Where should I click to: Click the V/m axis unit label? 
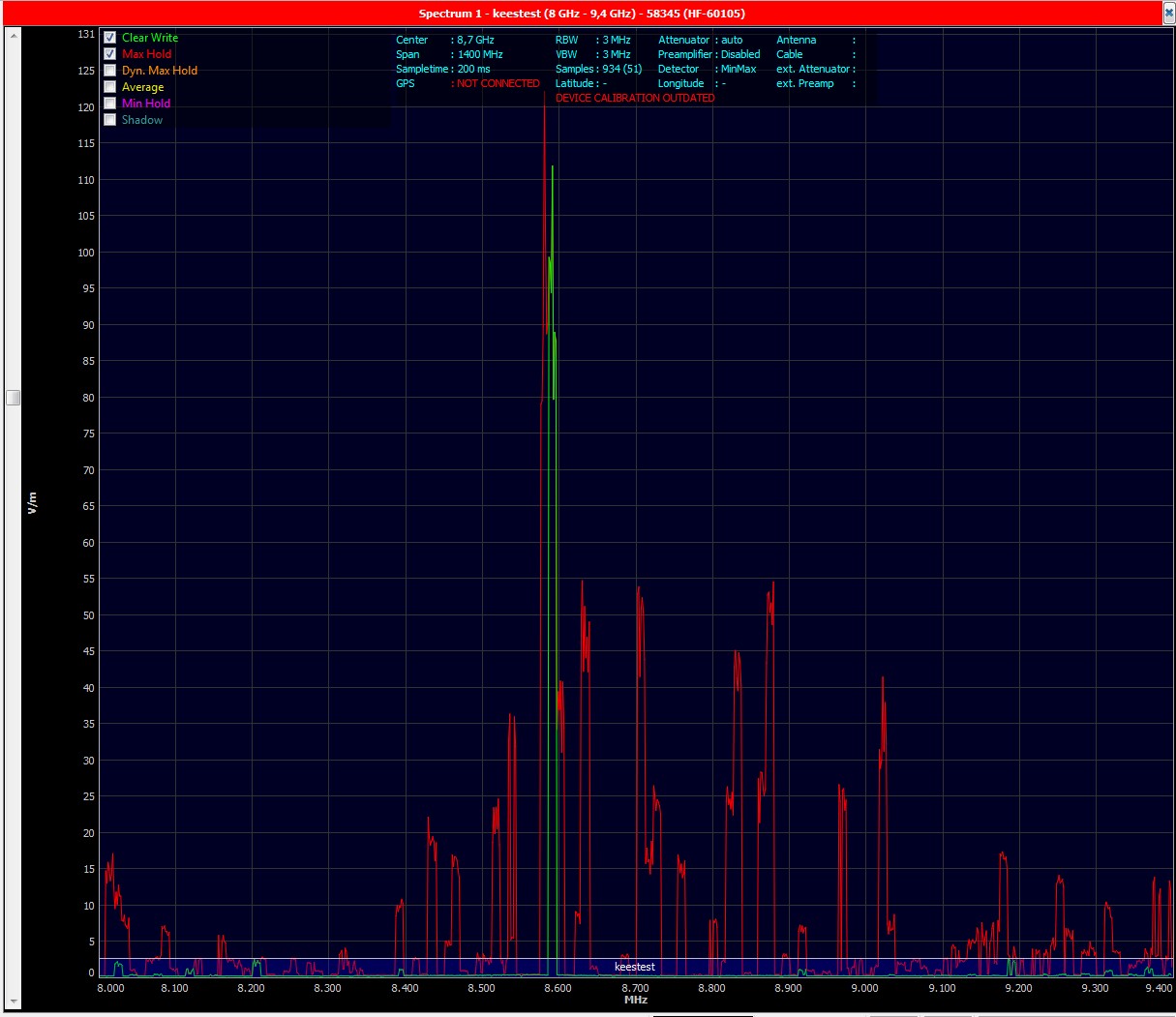pyautogui.click(x=32, y=503)
